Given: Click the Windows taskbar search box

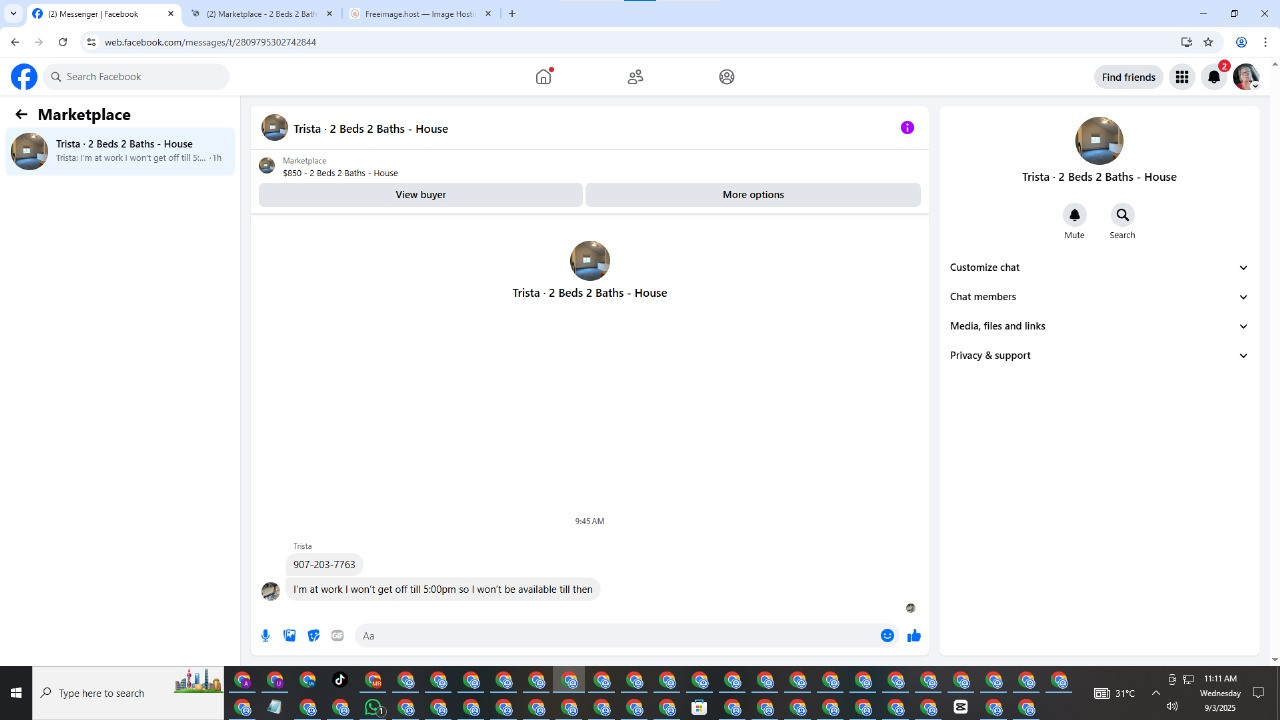Looking at the screenshot, I should pos(128,693).
